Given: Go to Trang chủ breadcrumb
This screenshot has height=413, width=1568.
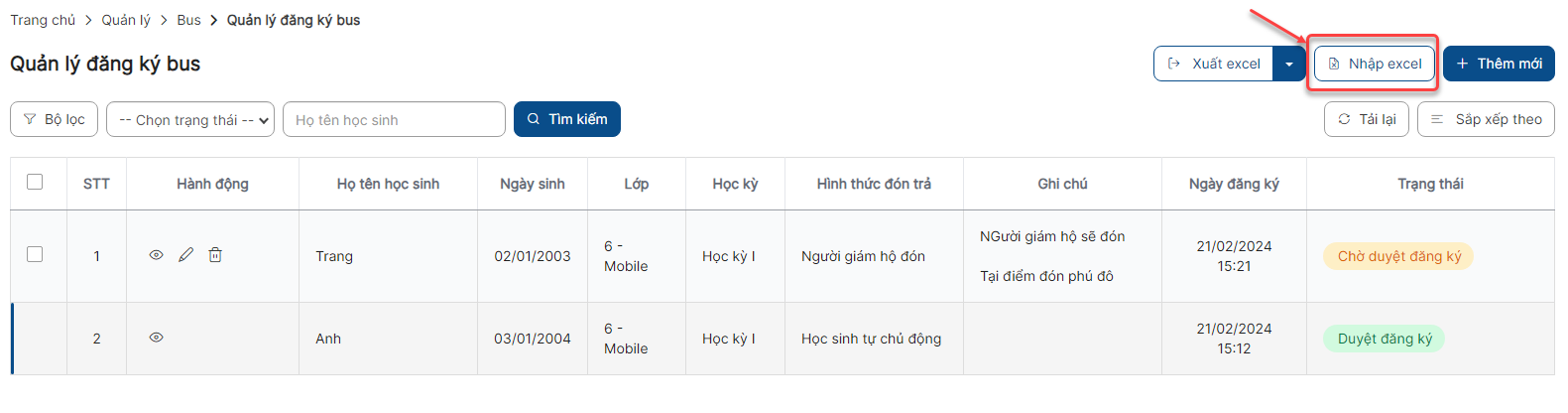Looking at the screenshot, I should coord(43,20).
